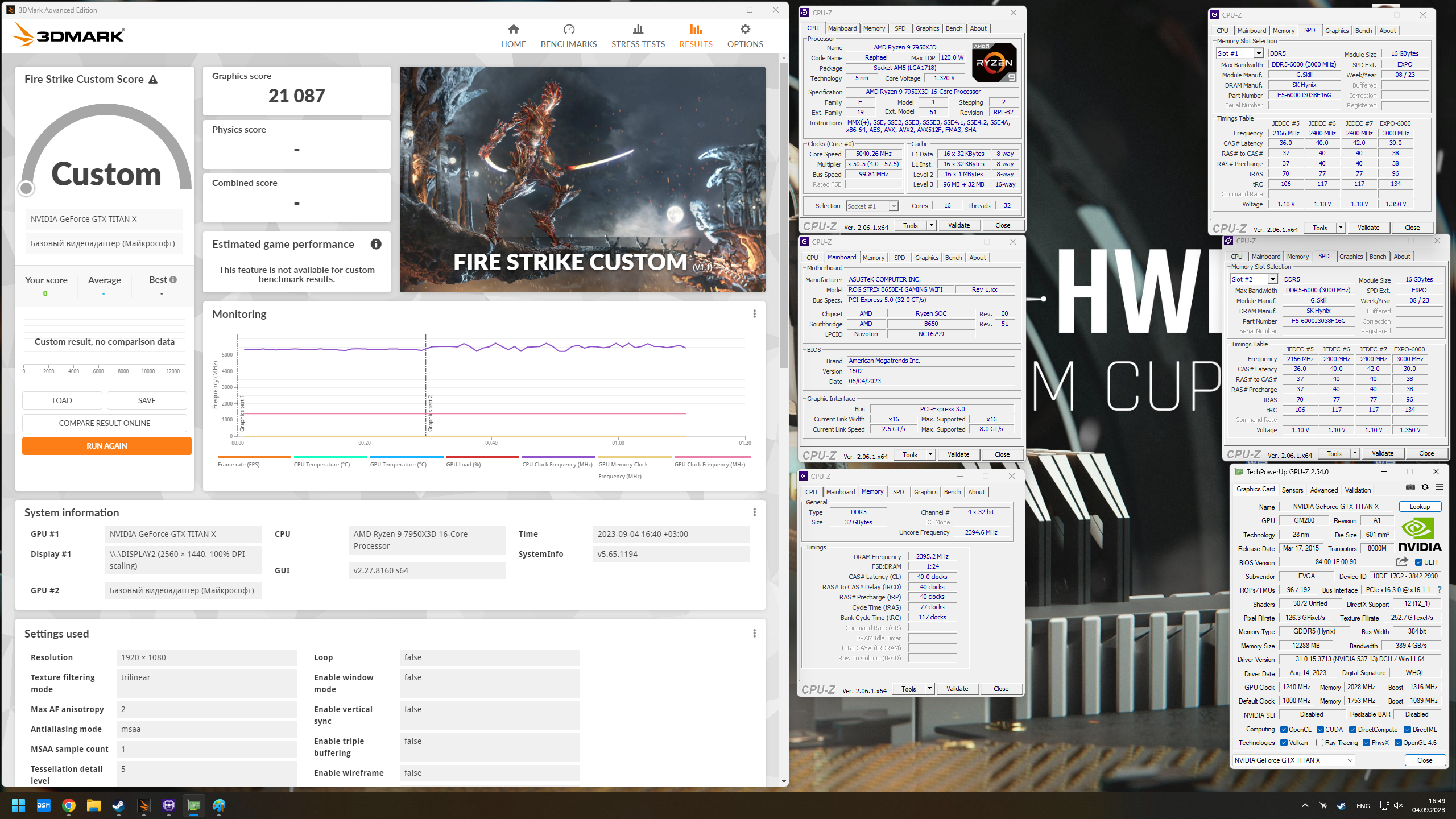The width and height of the screenshot is (1456, 819).
Task: Click Lookup in GPU-Z
Action: click(x=1420, y=507)
